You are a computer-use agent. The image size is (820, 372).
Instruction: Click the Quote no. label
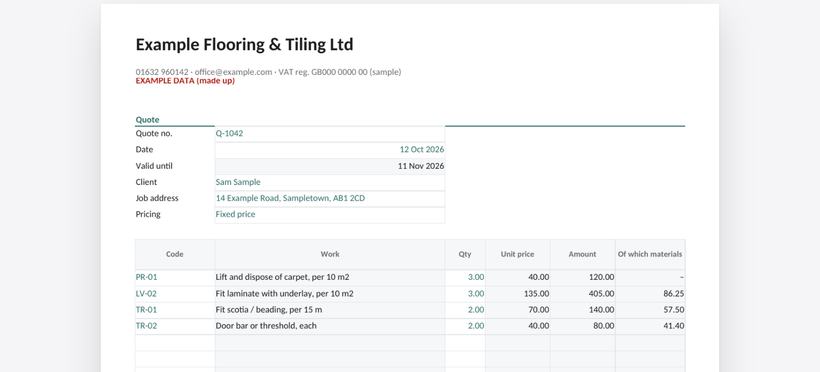[154, 133]
